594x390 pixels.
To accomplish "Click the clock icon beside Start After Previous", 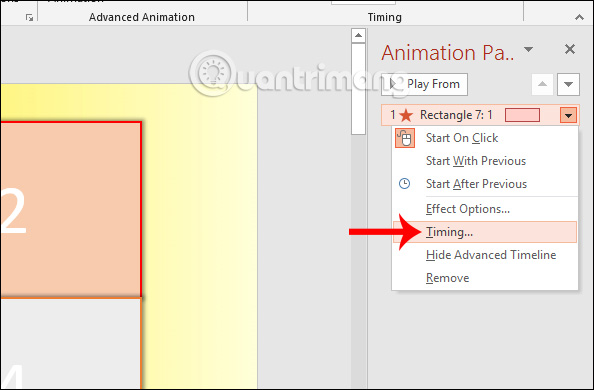I will pyautogui.click(x=405, y=184).
